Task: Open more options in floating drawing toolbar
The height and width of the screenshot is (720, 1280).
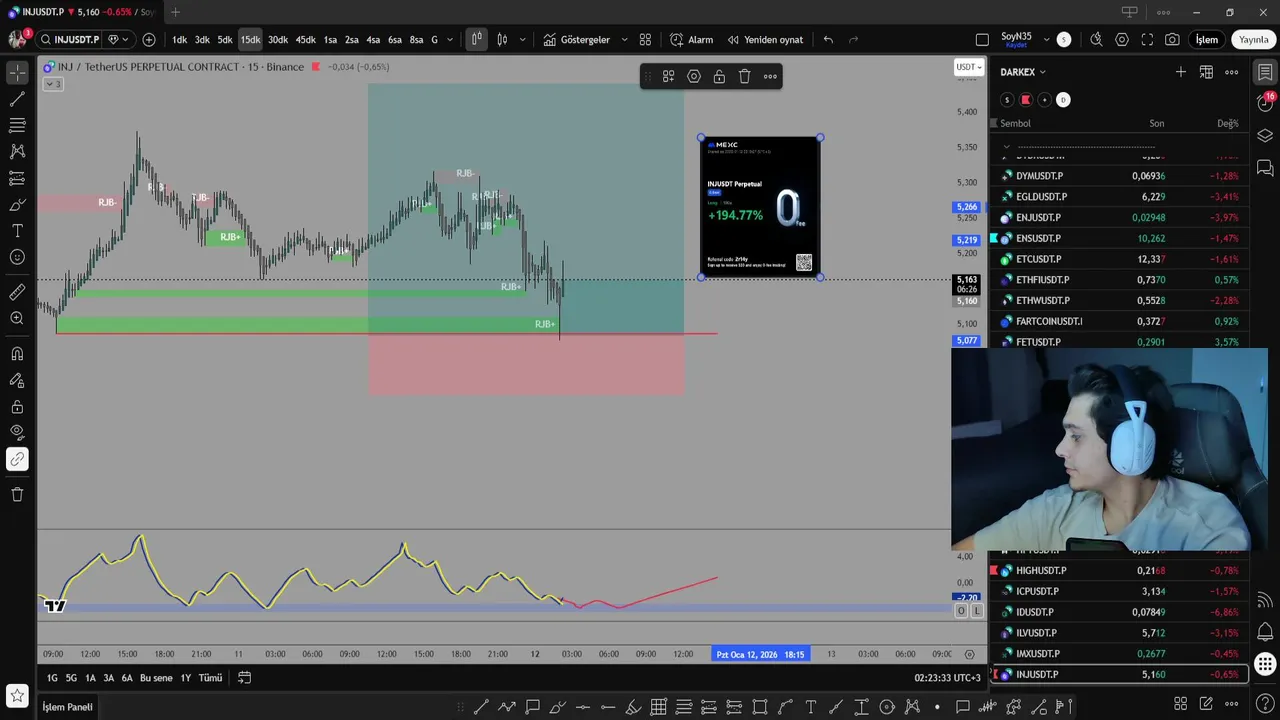Action: [x=770, y=76]
